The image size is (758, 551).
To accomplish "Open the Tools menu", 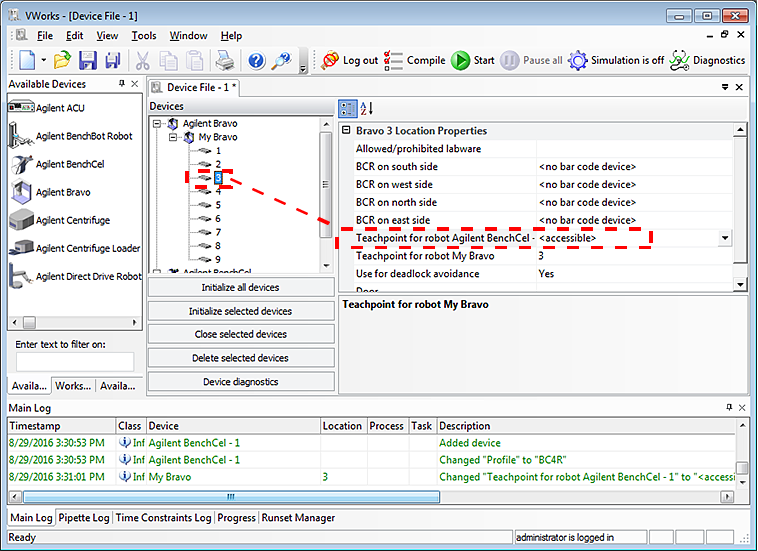I will (x=143, y=36).
